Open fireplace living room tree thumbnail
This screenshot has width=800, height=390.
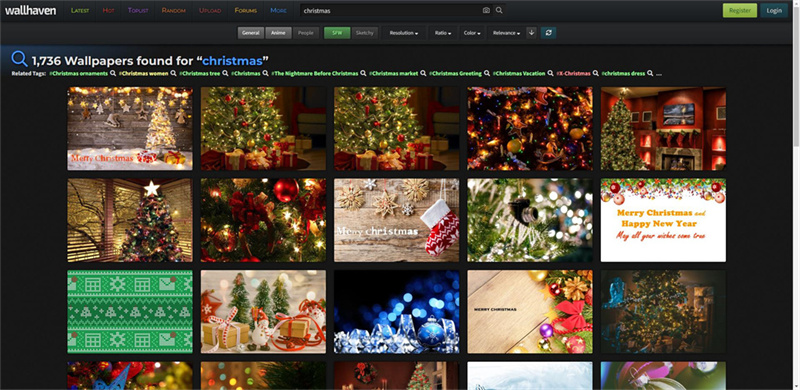point(663,128)
